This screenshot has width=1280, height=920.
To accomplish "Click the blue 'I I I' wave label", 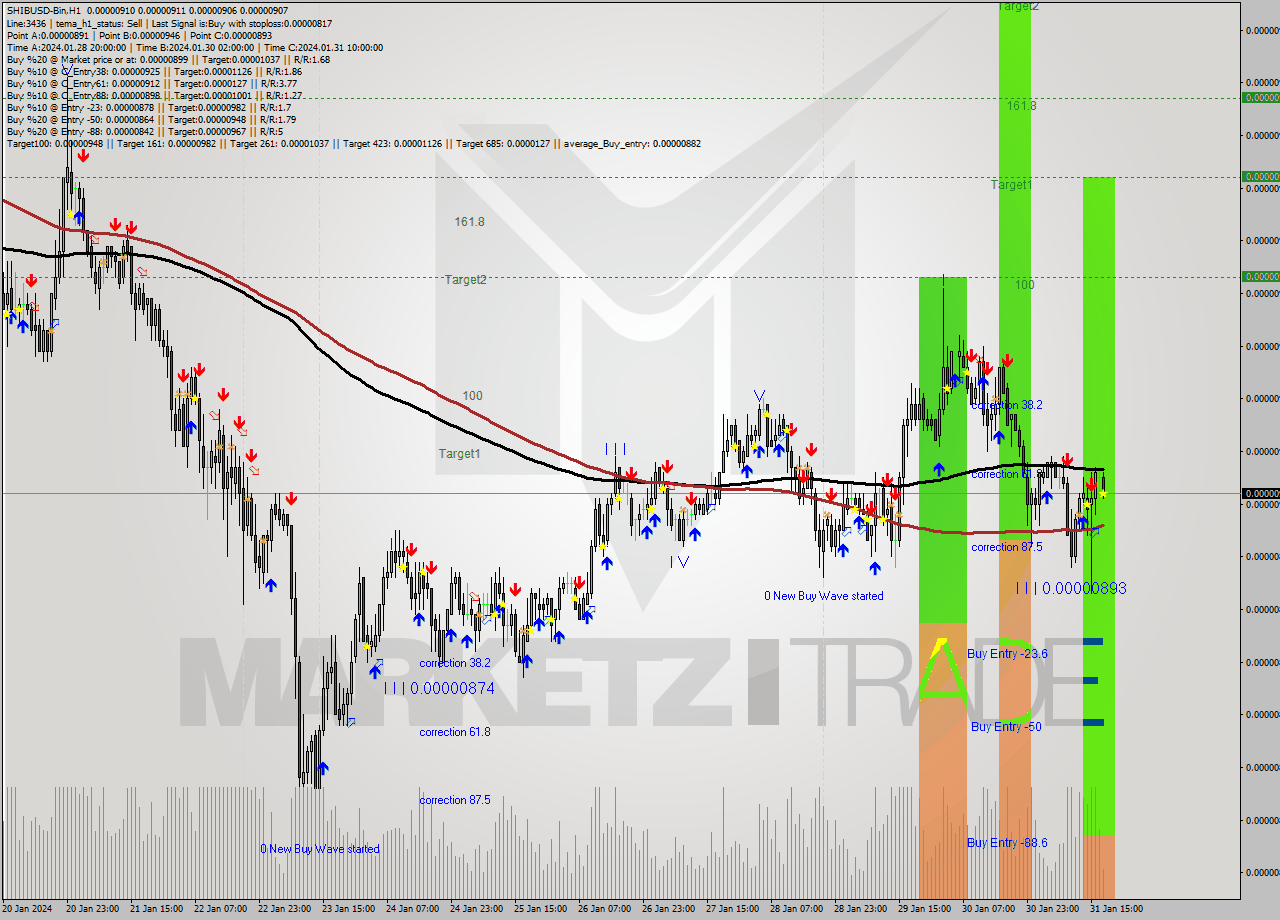I will click(615, 449).
